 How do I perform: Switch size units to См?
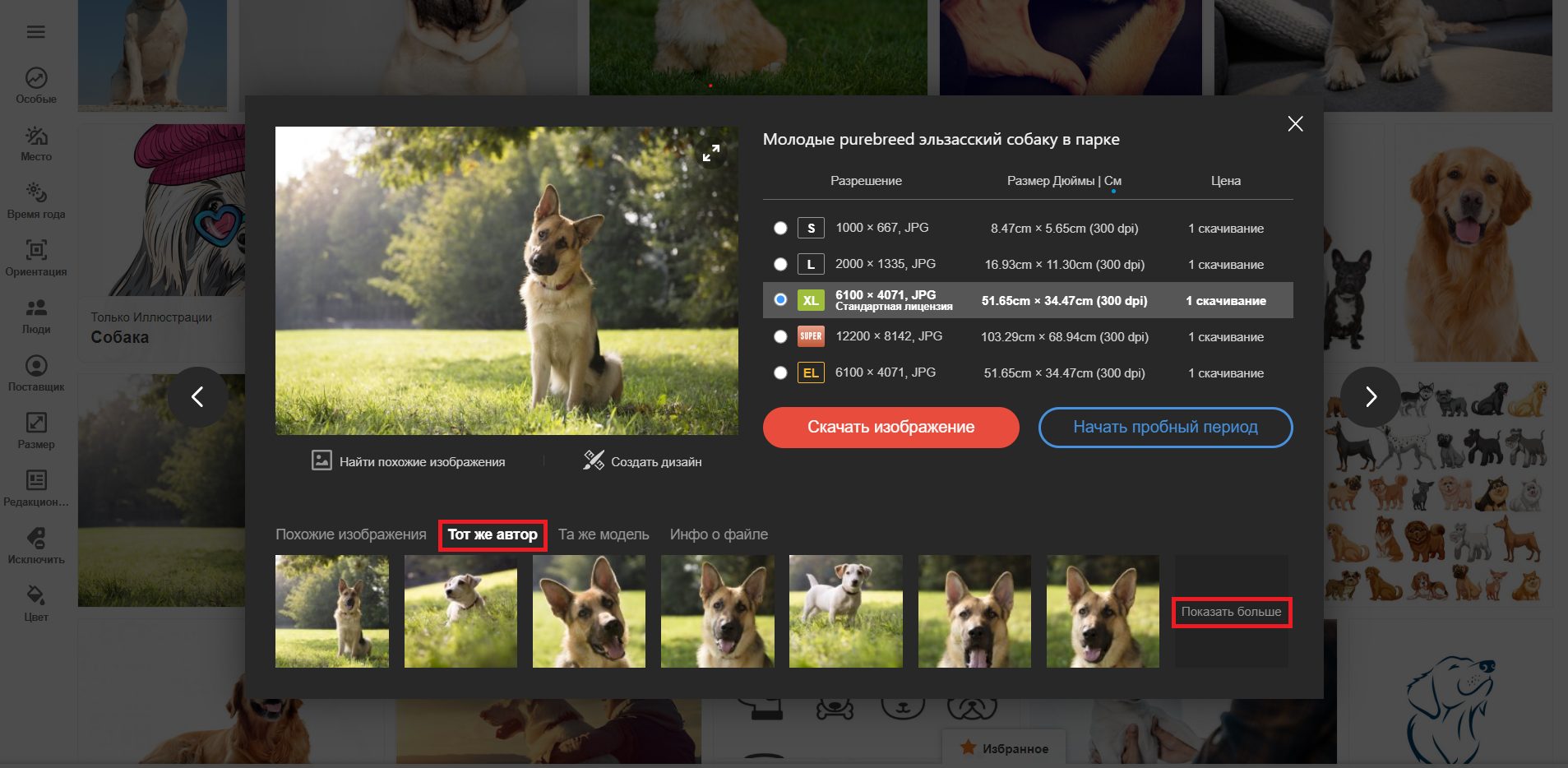[x=1113, y=181]
